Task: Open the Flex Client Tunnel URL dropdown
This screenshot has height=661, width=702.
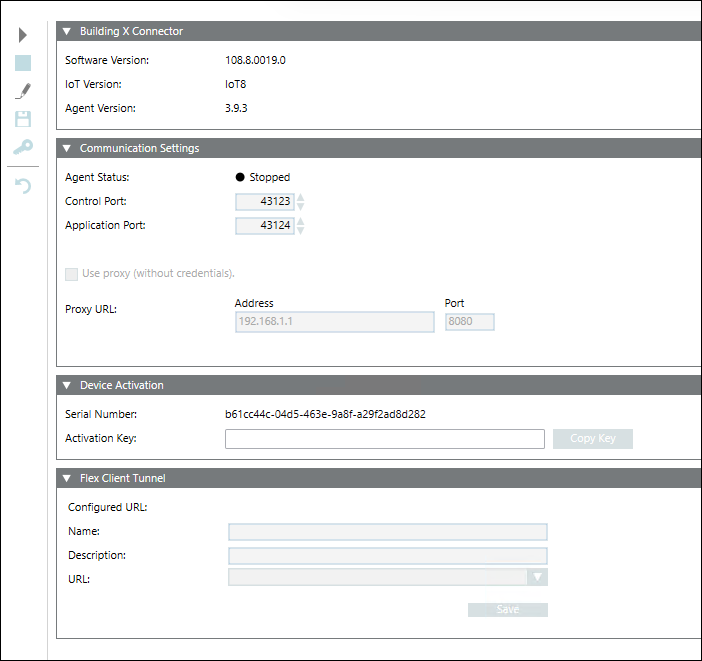Action: coord(538,577)
